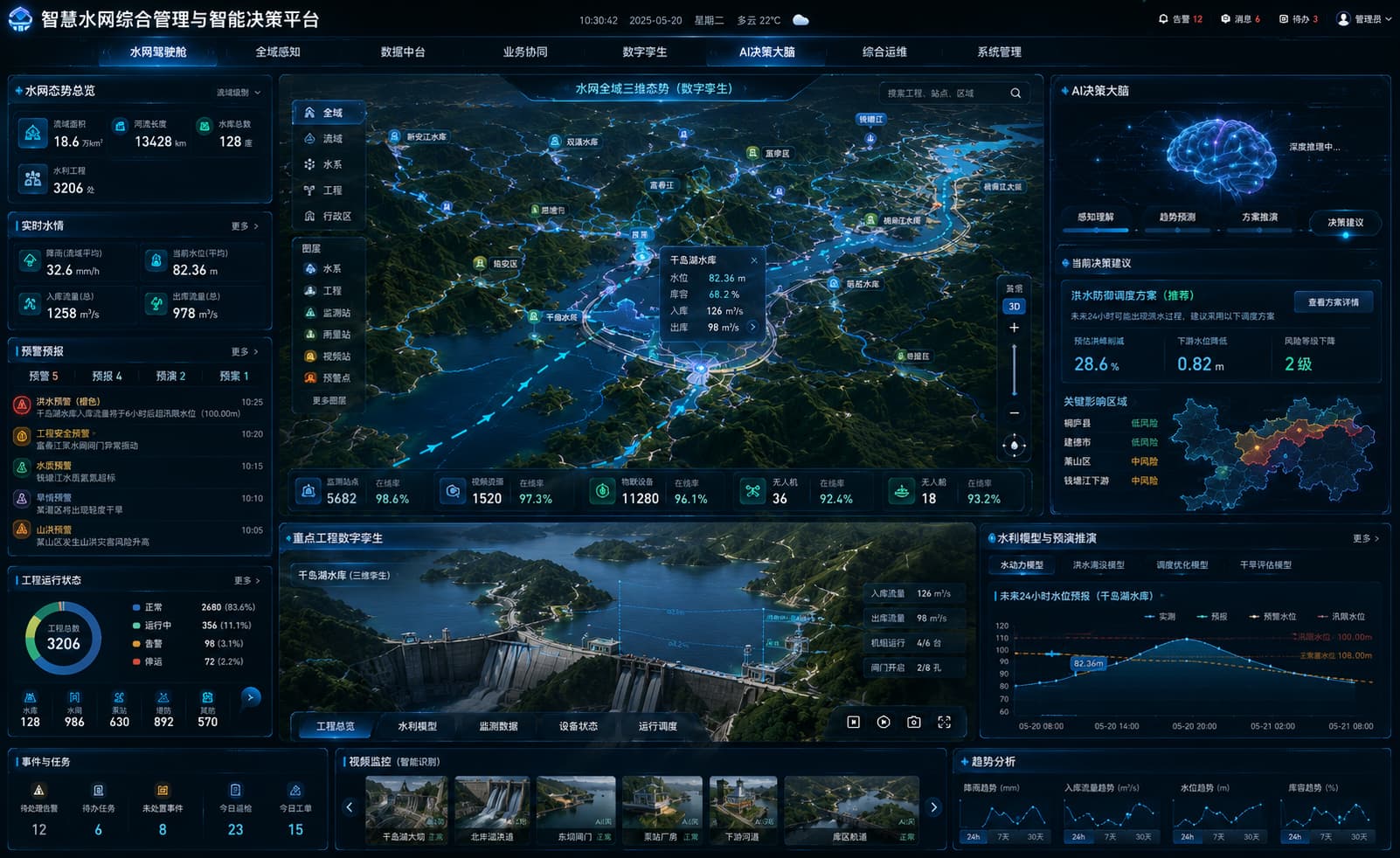Go to next video thumbnails with right arrow
Screen dimensions: 1400x858
tap(933, 807)
